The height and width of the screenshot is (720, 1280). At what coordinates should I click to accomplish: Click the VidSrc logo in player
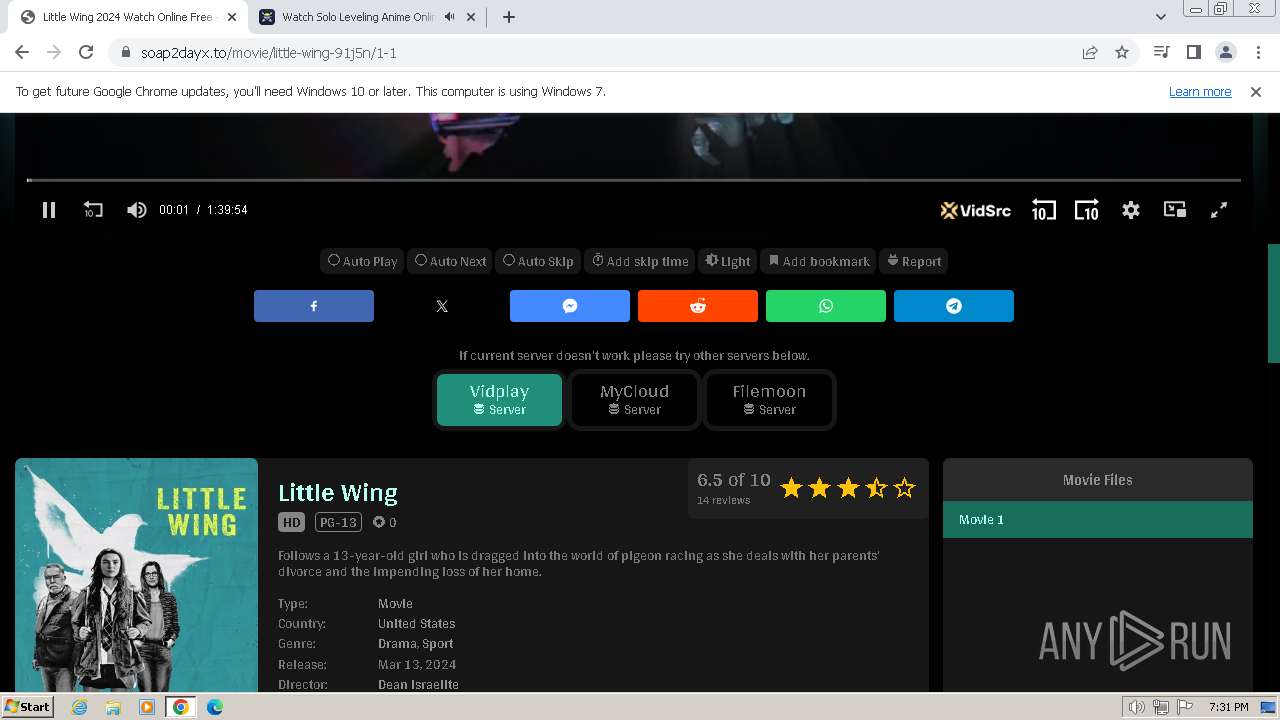click(x=976, y=210)
